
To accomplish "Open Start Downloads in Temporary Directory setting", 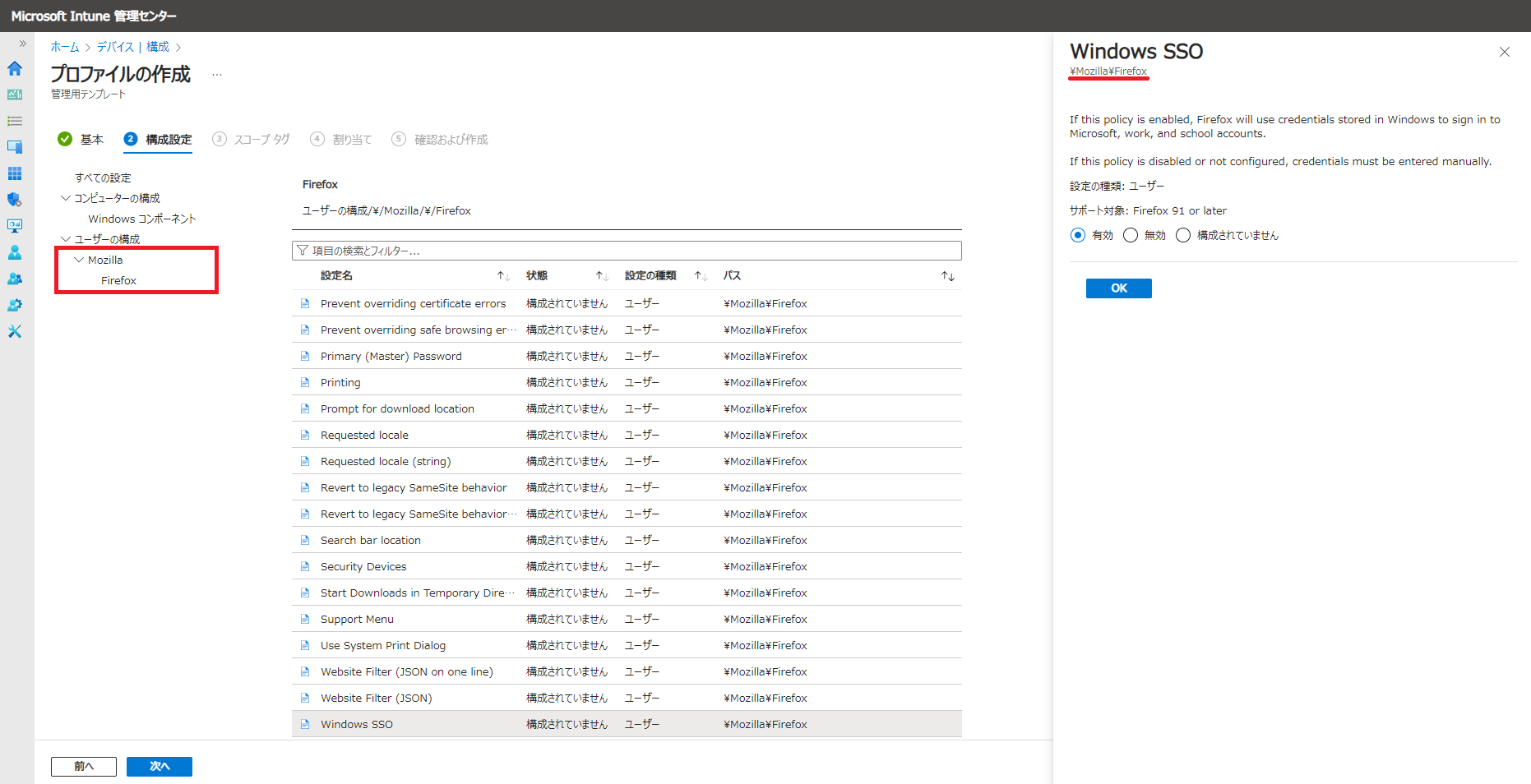I will (x=627, y=593).
